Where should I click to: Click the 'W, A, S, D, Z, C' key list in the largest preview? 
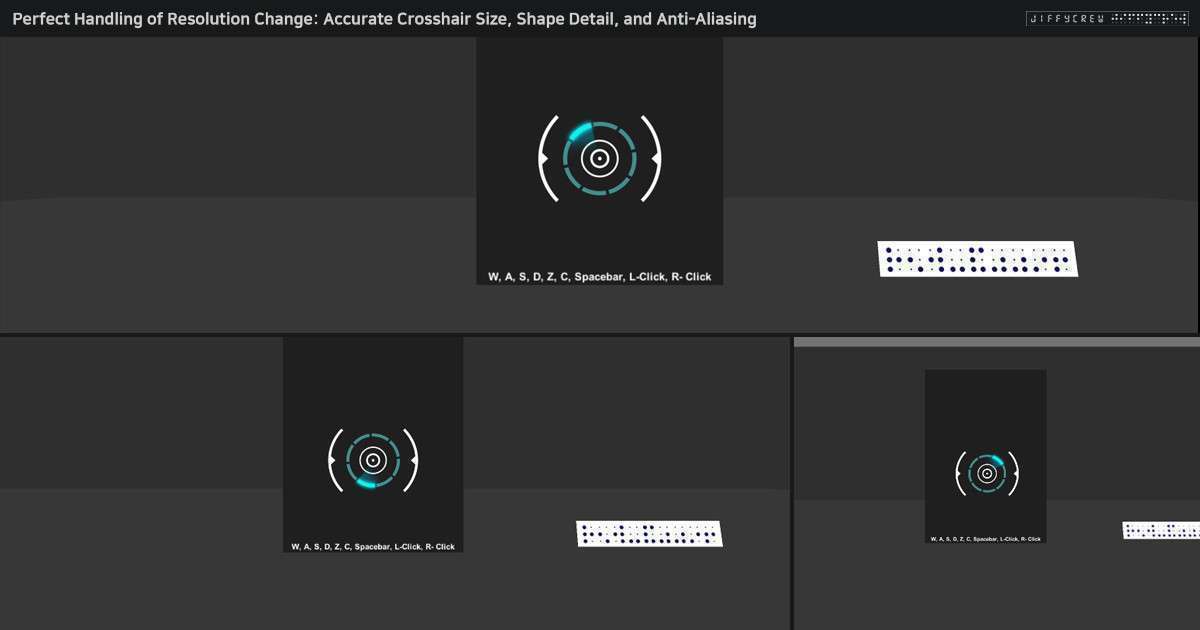pyautogui.click(x=600, y=276)
